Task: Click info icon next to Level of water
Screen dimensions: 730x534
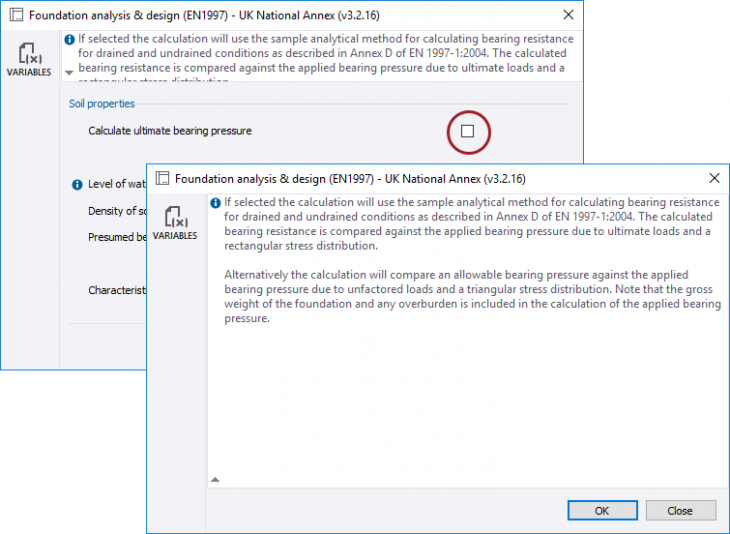Action: click(77, 185)
